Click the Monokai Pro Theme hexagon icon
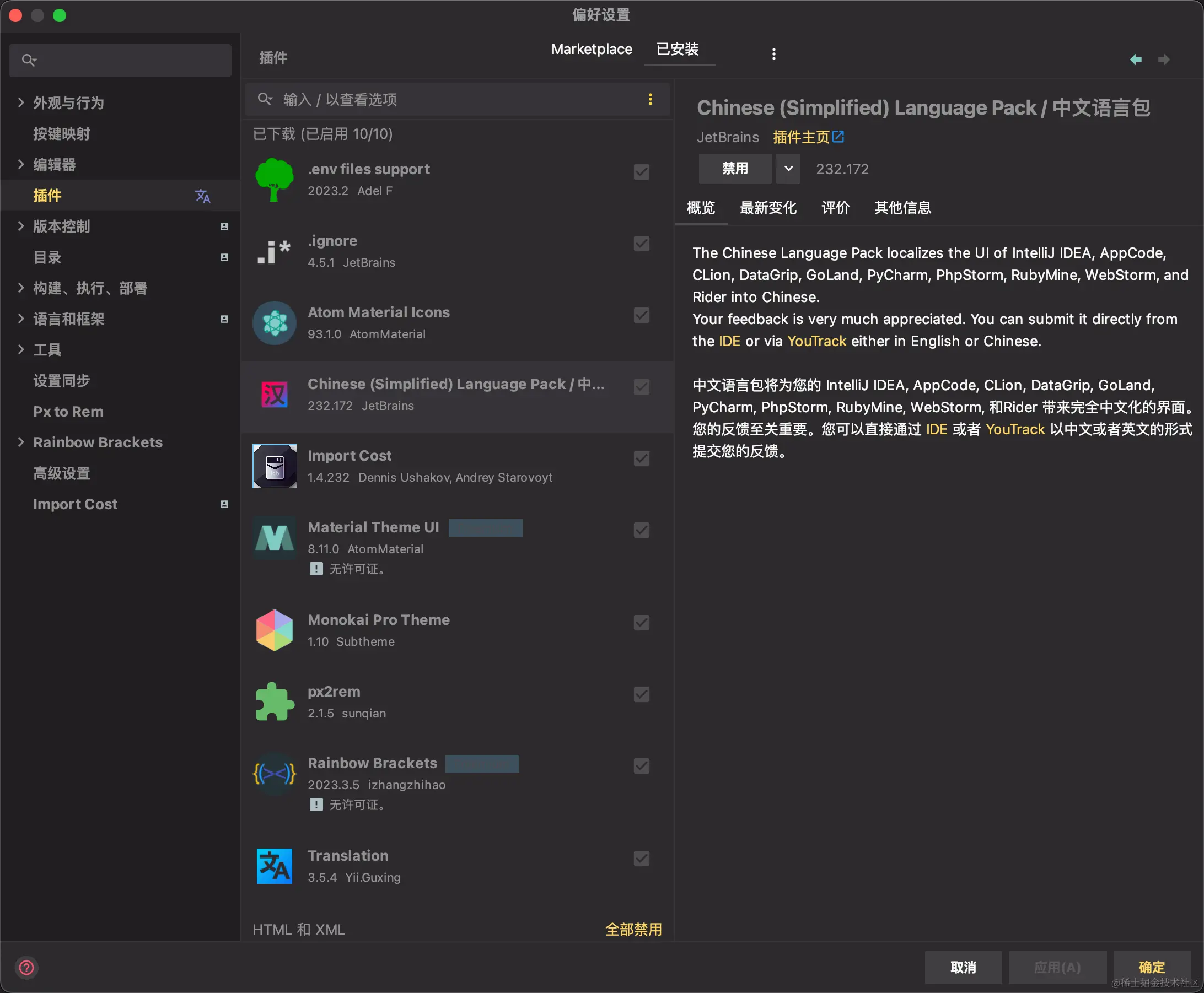This screenshot has width=1204, height=993. (x=274, y=630)
